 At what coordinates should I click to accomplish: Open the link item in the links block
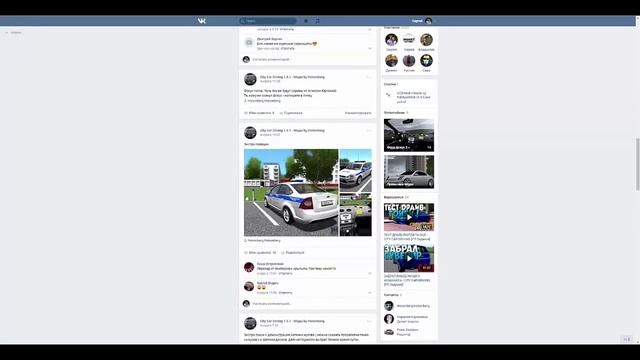[x=409, y=97]
